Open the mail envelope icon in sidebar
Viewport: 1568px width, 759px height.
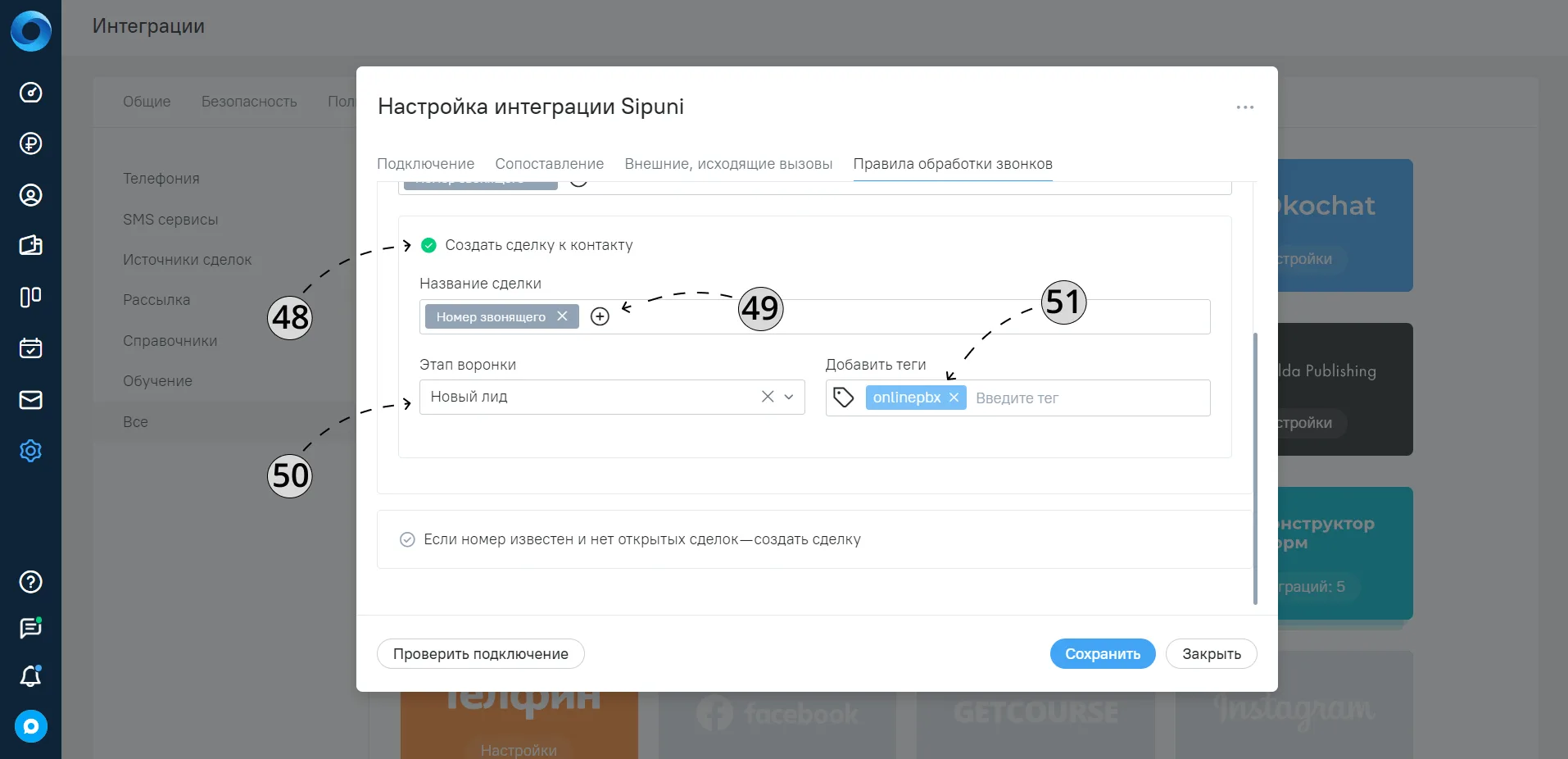tap(30, 399)
